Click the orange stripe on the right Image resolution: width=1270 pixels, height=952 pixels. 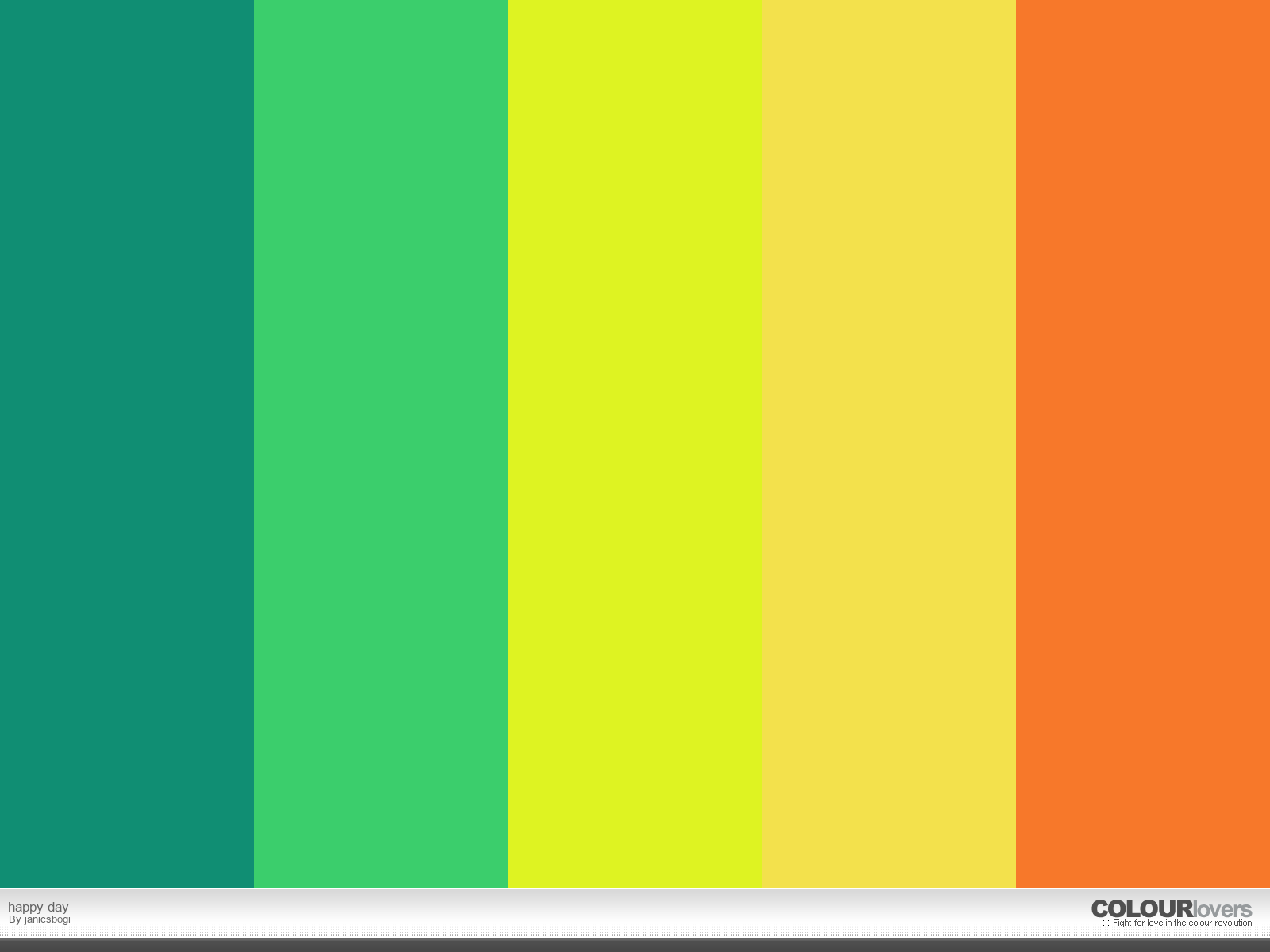(x=1143, y=444)
